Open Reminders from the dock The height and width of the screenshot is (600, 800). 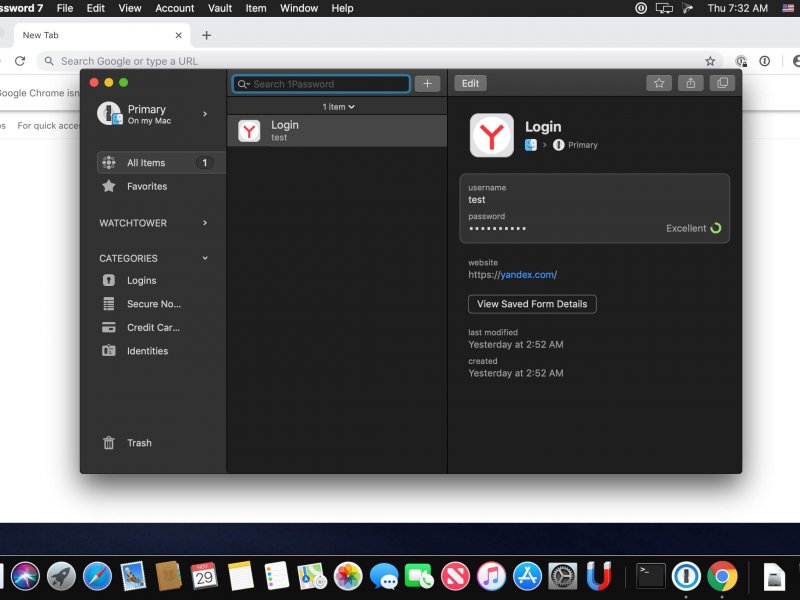[x=276, y=576]
